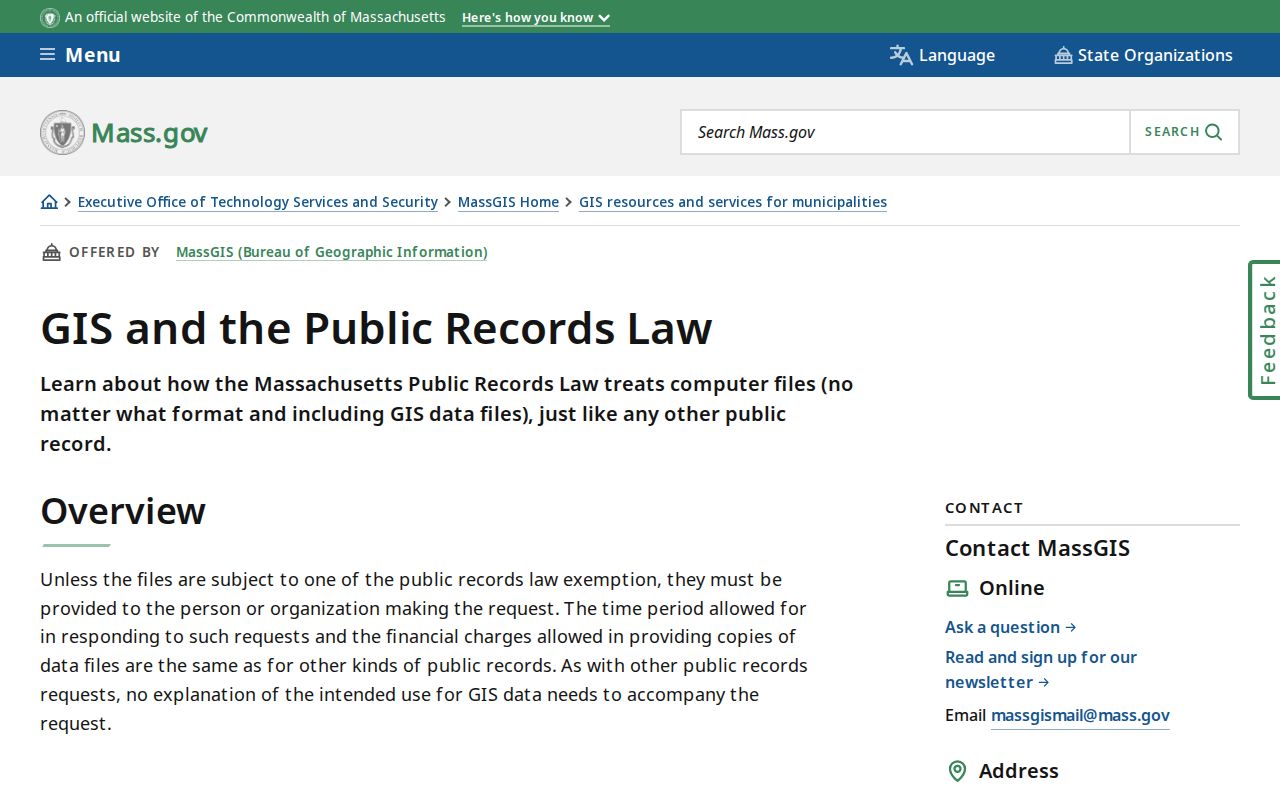The width and height of the screenshot is (1280, 800).
Task: Click the Massachusetts seal in top banner
Action: click(50, 17)
